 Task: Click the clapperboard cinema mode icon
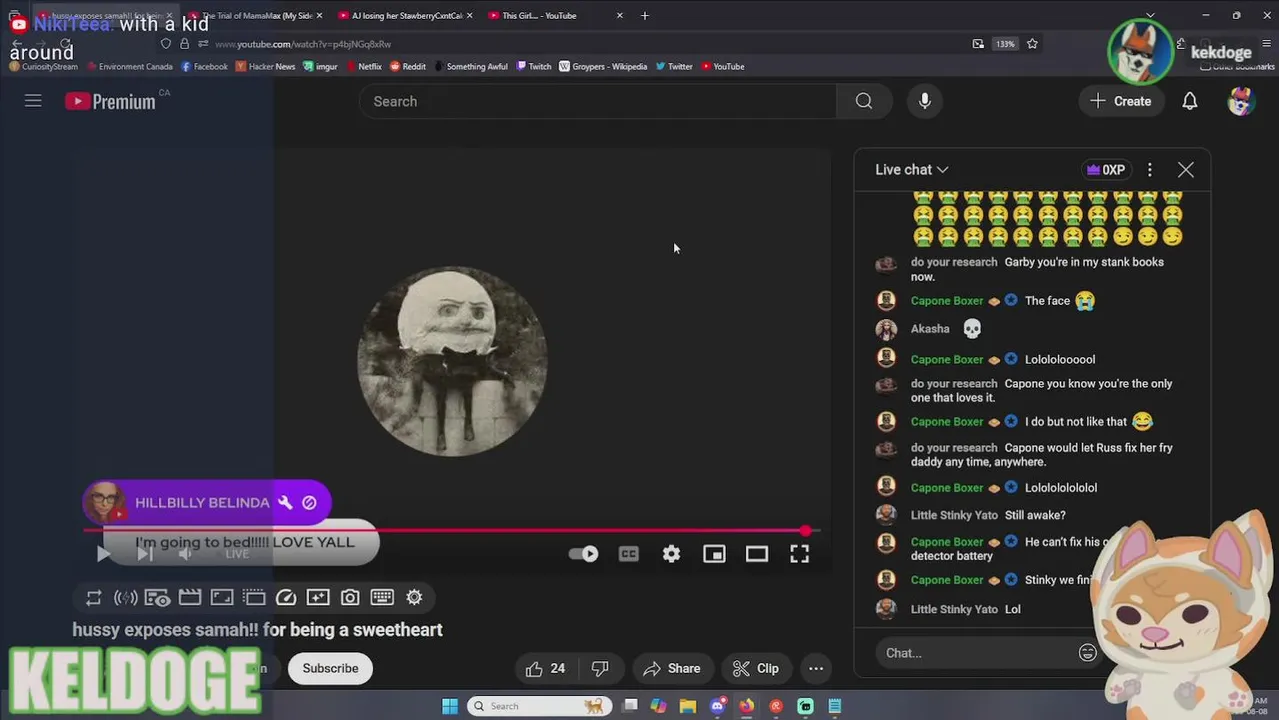[x=190, y=598]
